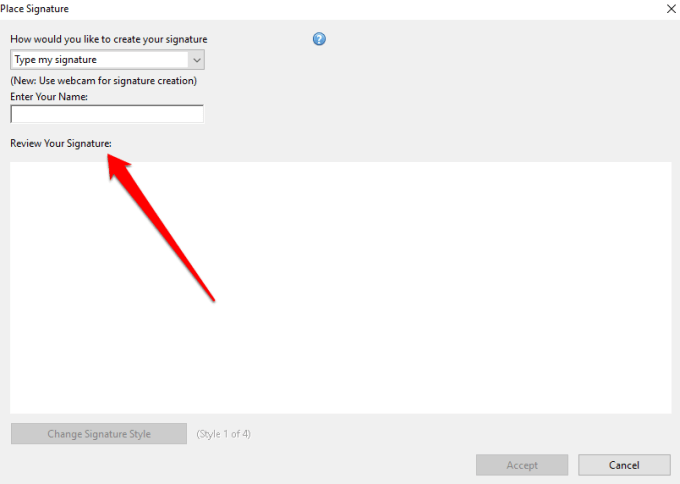
Task: Click the '(Style 1 of 4)' indicator
Action: (x=223, y=434)
